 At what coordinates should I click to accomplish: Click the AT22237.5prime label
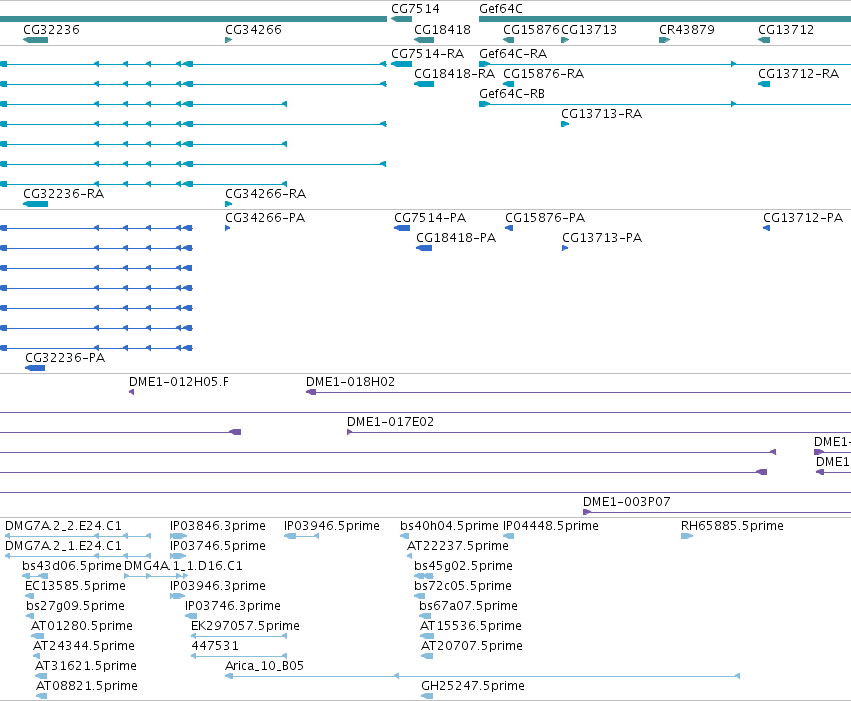point(458,546)
